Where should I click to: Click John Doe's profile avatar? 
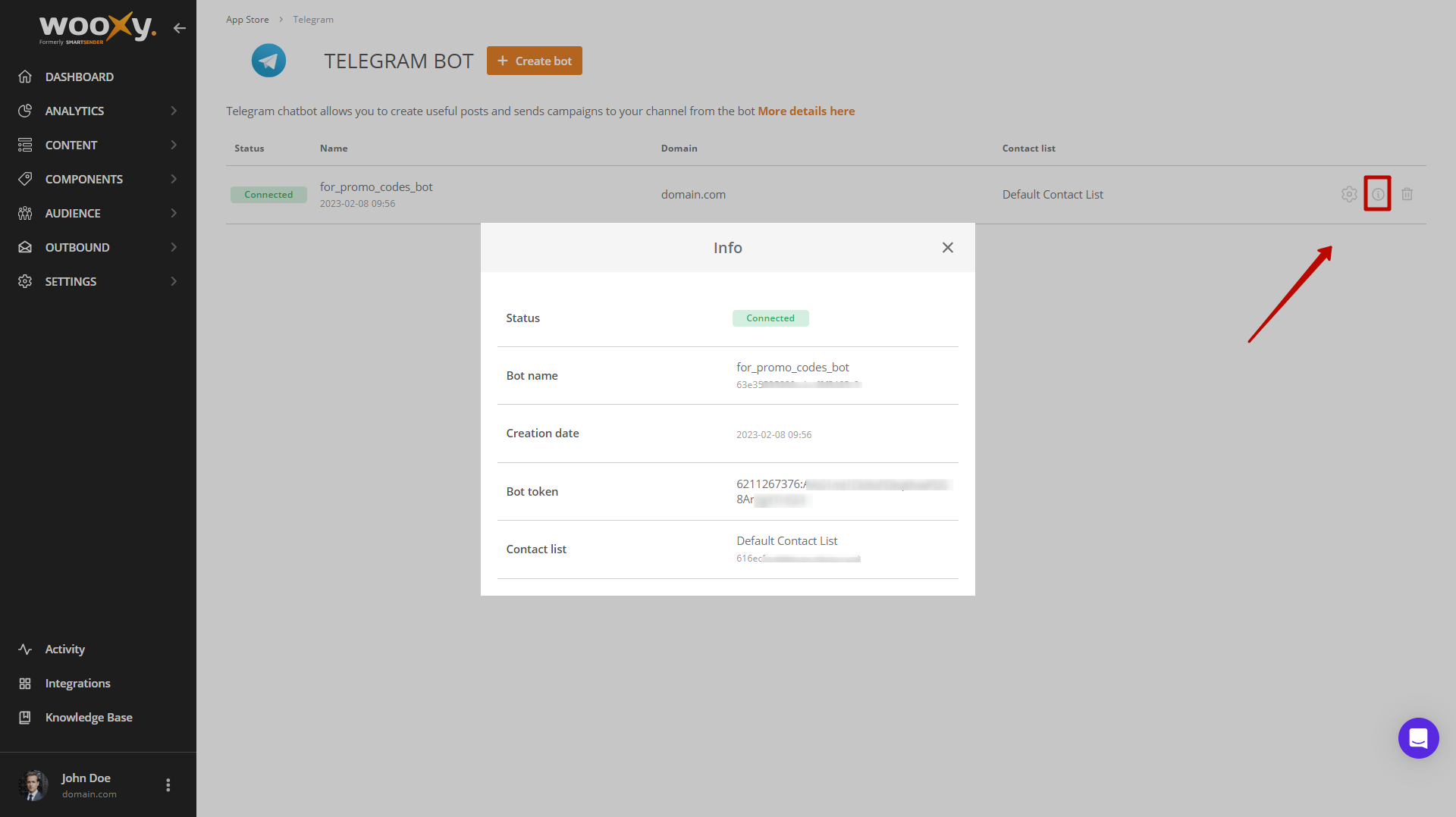pos(33,785)
